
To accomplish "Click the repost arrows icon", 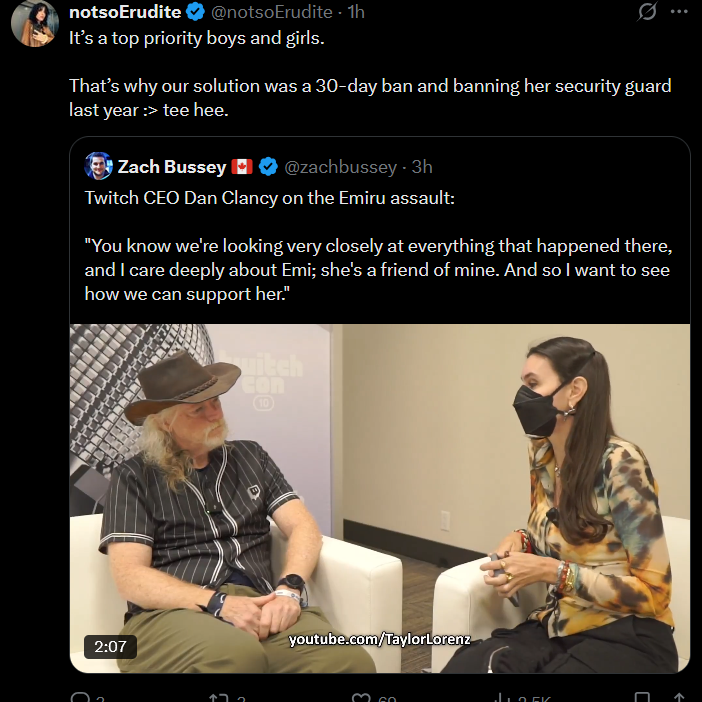I will click(x=219, y=698).
